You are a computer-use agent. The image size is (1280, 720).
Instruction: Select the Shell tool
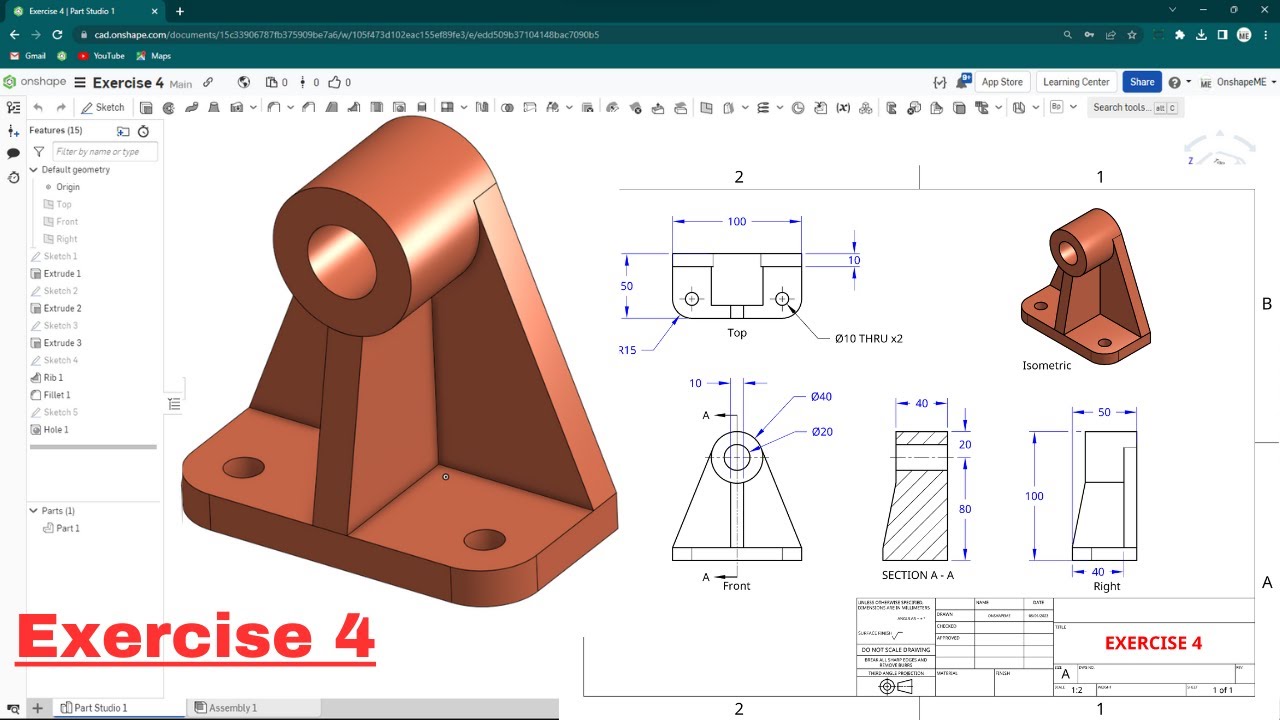377,107
